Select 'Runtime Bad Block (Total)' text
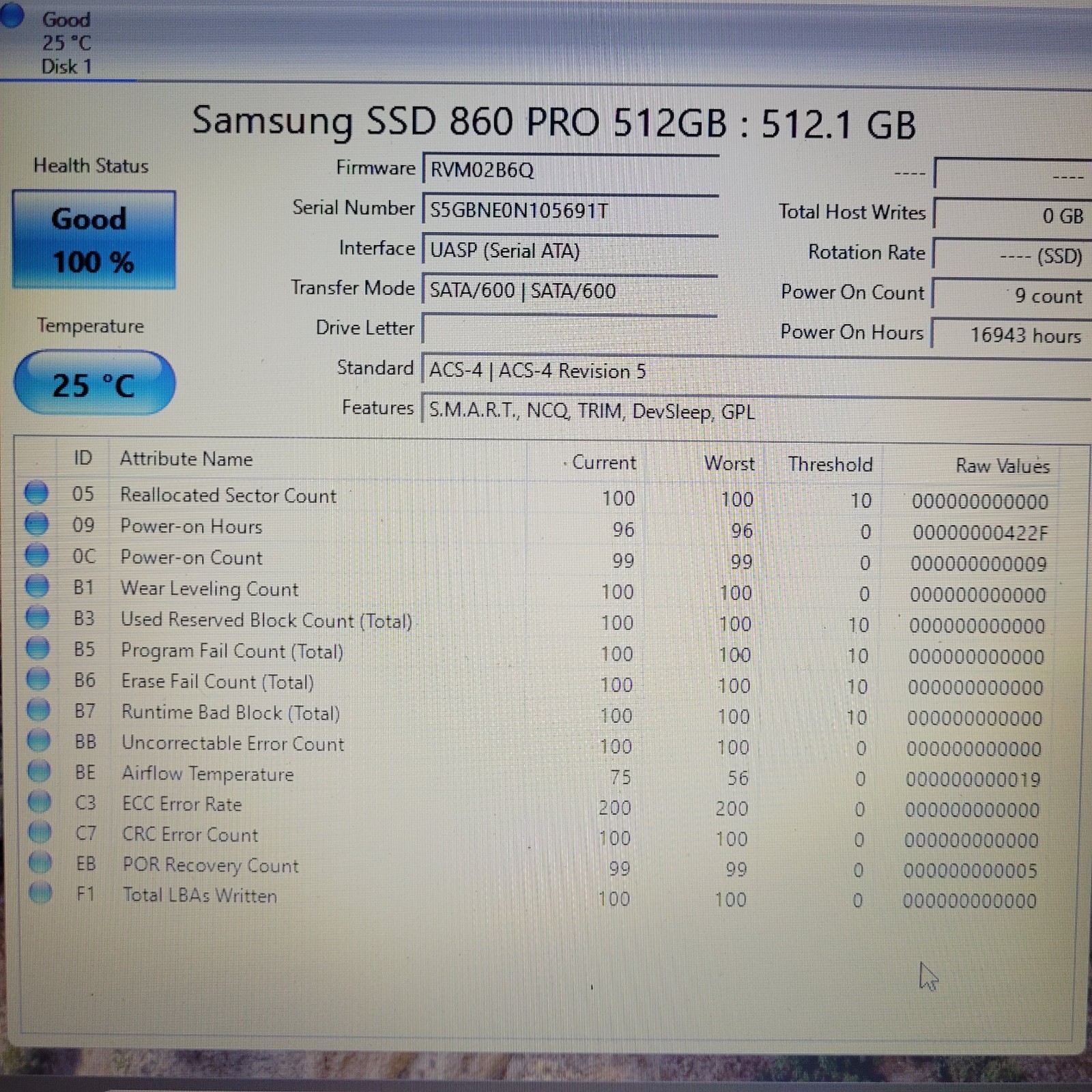1092x1092 pixels. point(231,713)
